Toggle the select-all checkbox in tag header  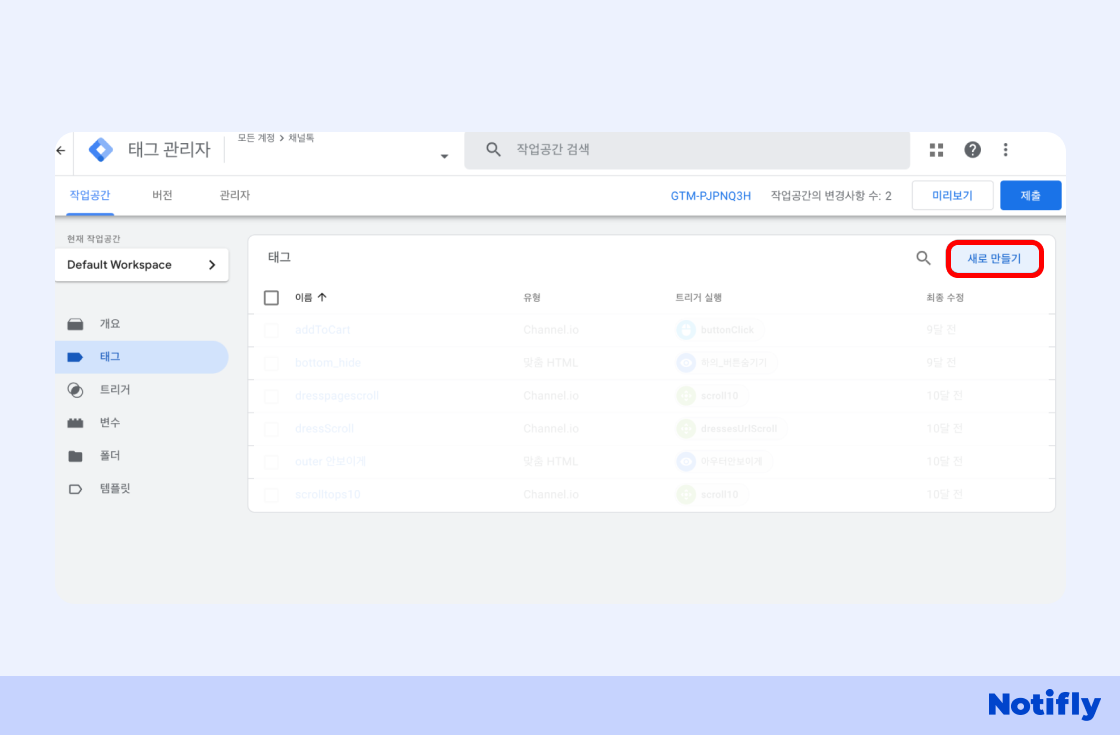point(271,298)
